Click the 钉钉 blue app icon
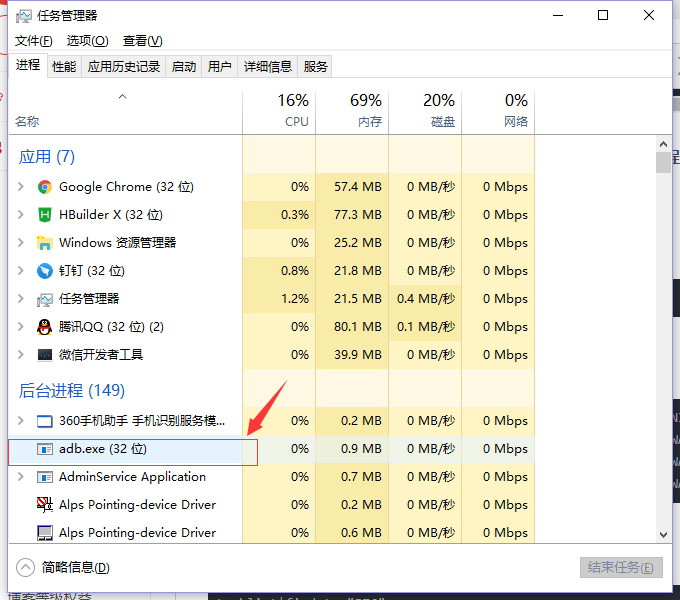The width and height of the screenshot is (680, 600). (45, 271)
